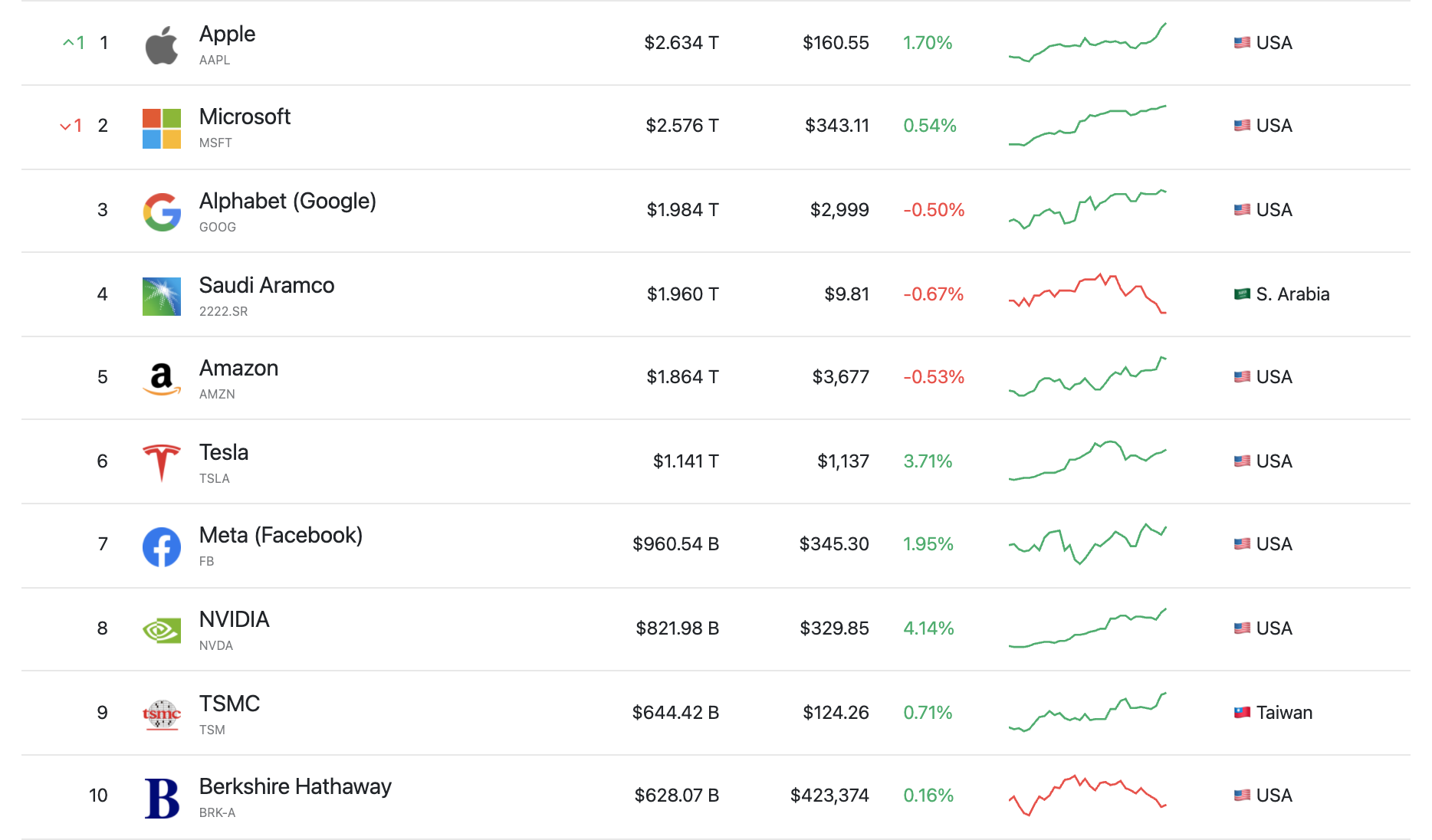
Task: Open the Amazon company link
Action: click(238, 368)
